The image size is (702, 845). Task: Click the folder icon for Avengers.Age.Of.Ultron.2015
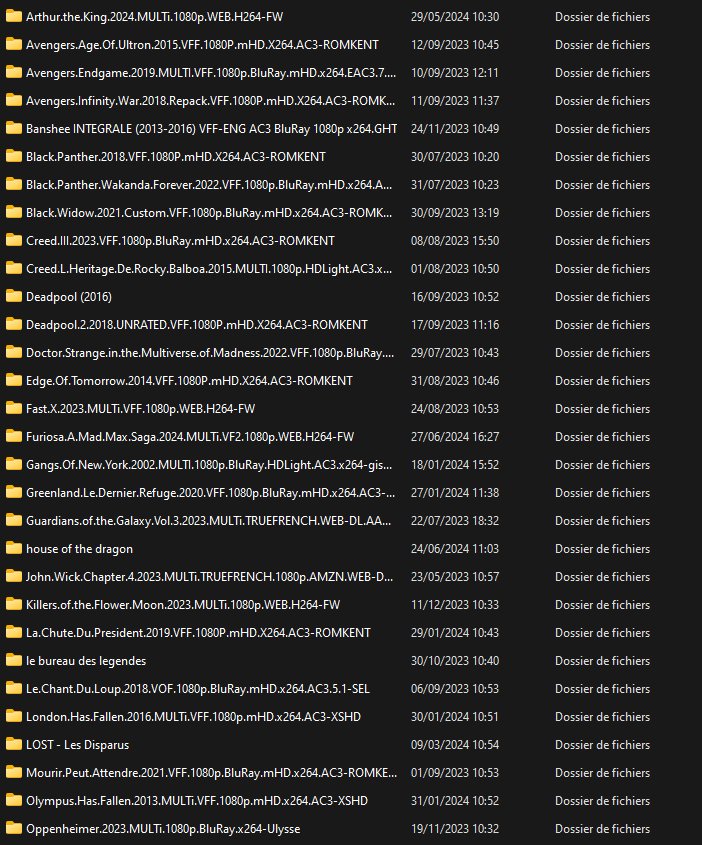coord(13,44)
